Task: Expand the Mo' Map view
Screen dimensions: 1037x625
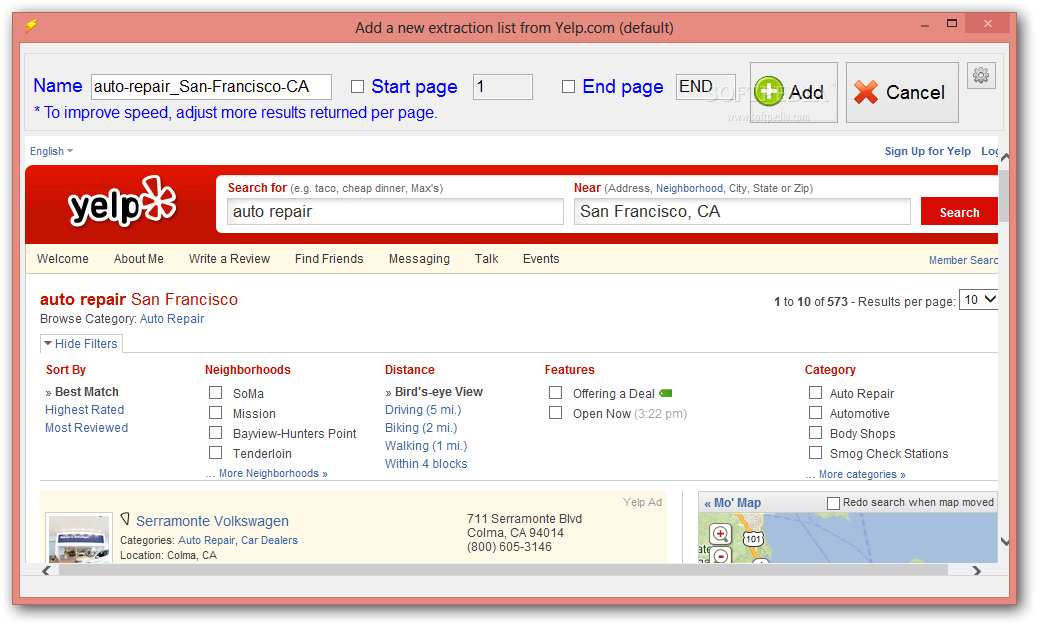Action: coord(733,503)
